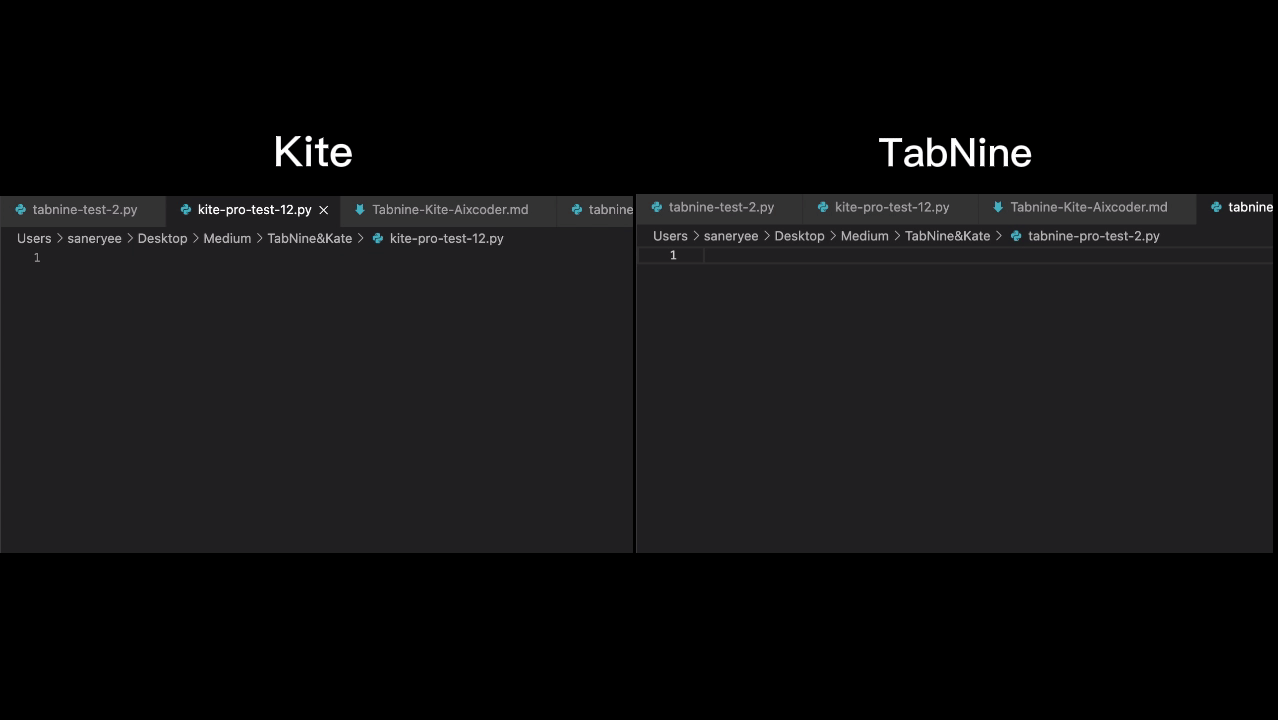Select active tabnine tab in TabNine editor
The height and width of the screenshot is (720, 1278).
point(1235,207)
